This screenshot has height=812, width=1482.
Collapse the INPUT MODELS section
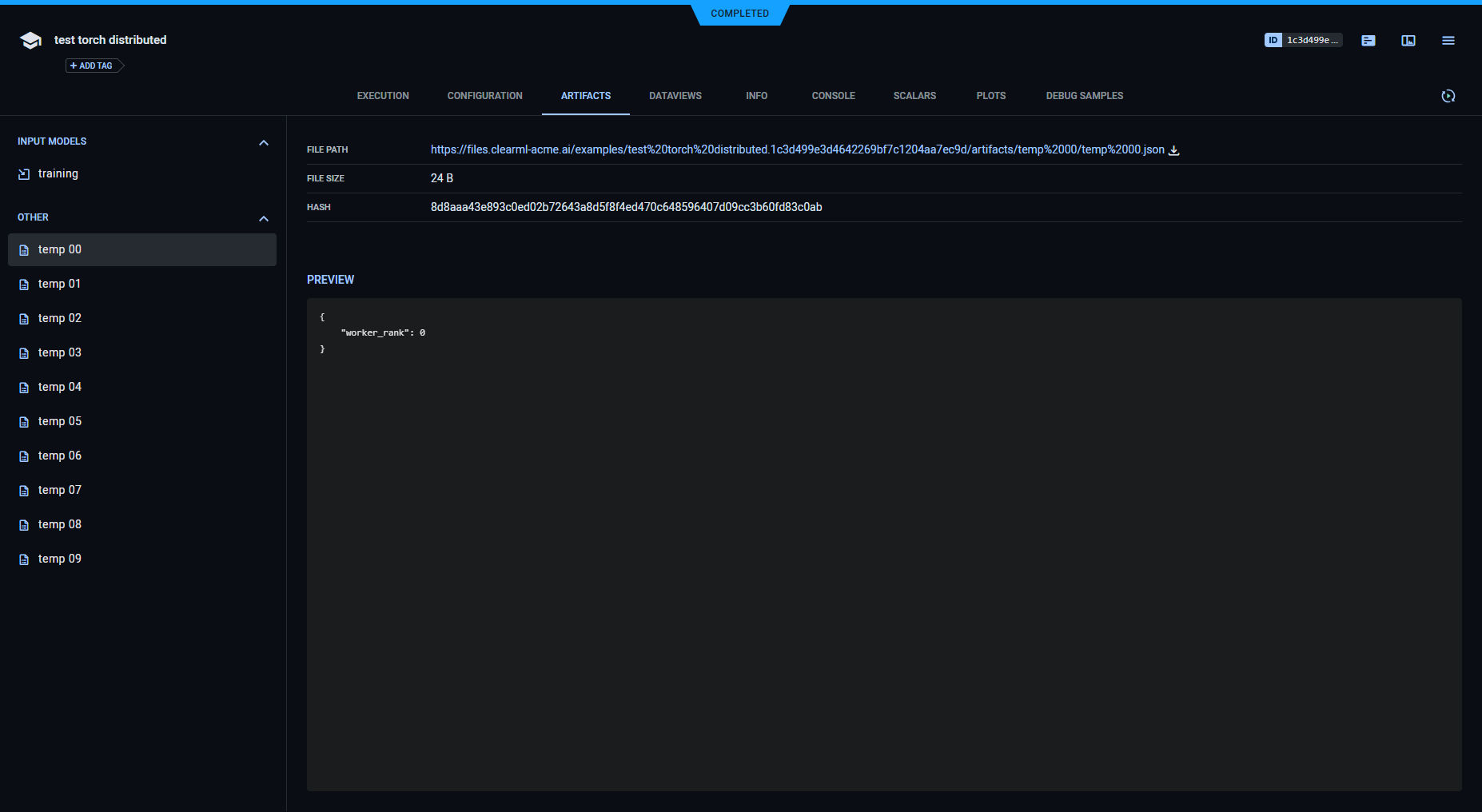tap(265, 142)
